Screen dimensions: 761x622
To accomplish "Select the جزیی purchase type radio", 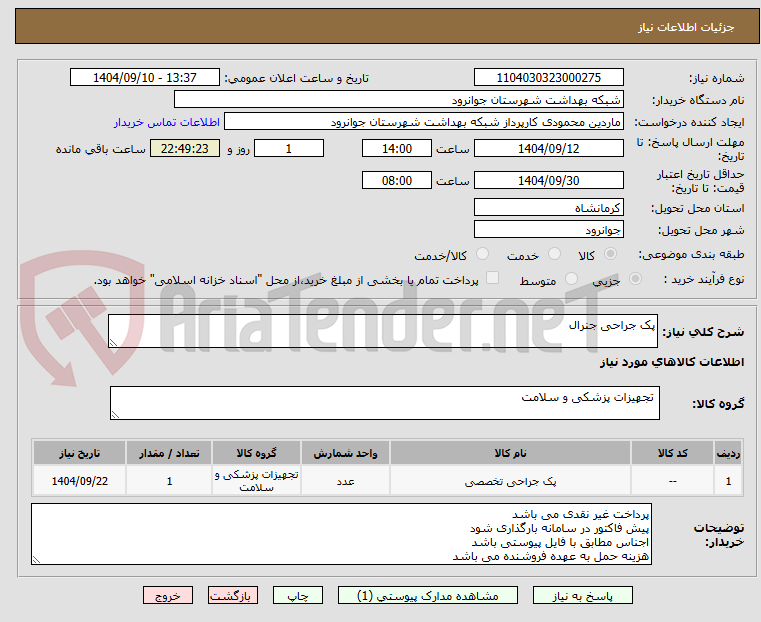I will click(x=635, y=279).
